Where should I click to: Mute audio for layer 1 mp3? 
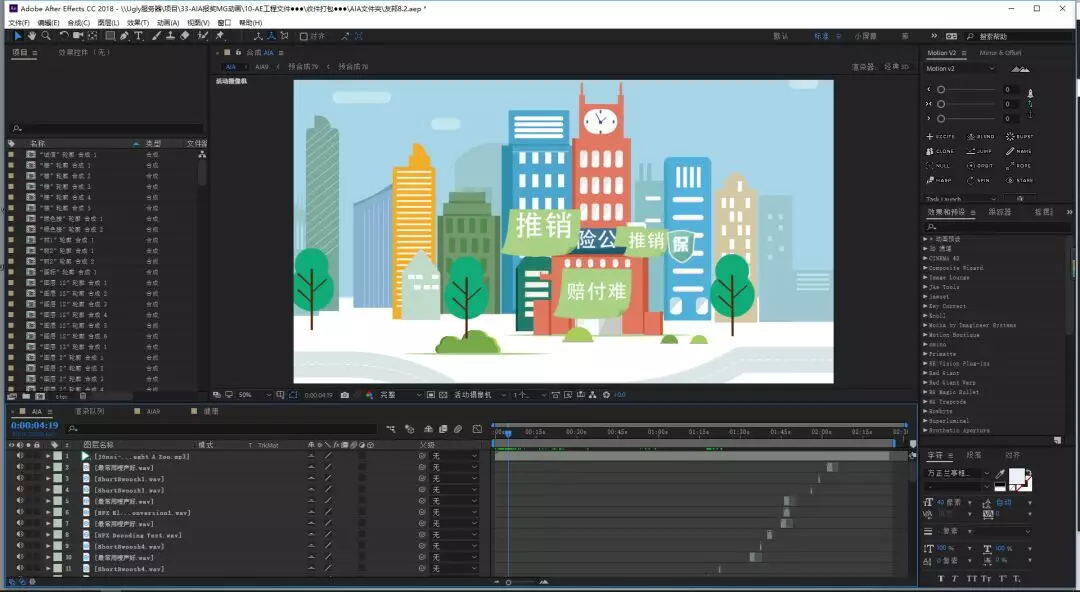[x=19, y=456]
